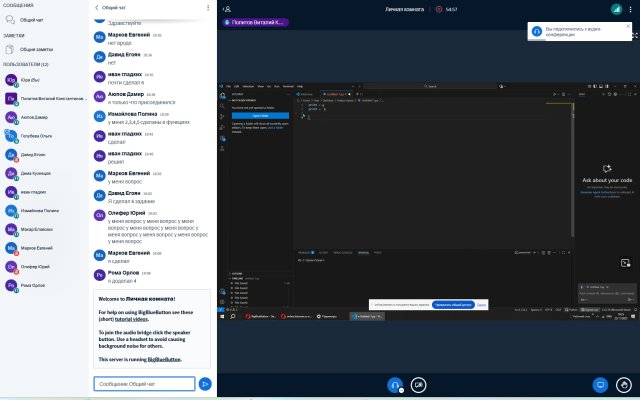Switch to the Terminal tab in VS Code panel
The width and height of the screenshot is (640, 400).
pos(363,253)
